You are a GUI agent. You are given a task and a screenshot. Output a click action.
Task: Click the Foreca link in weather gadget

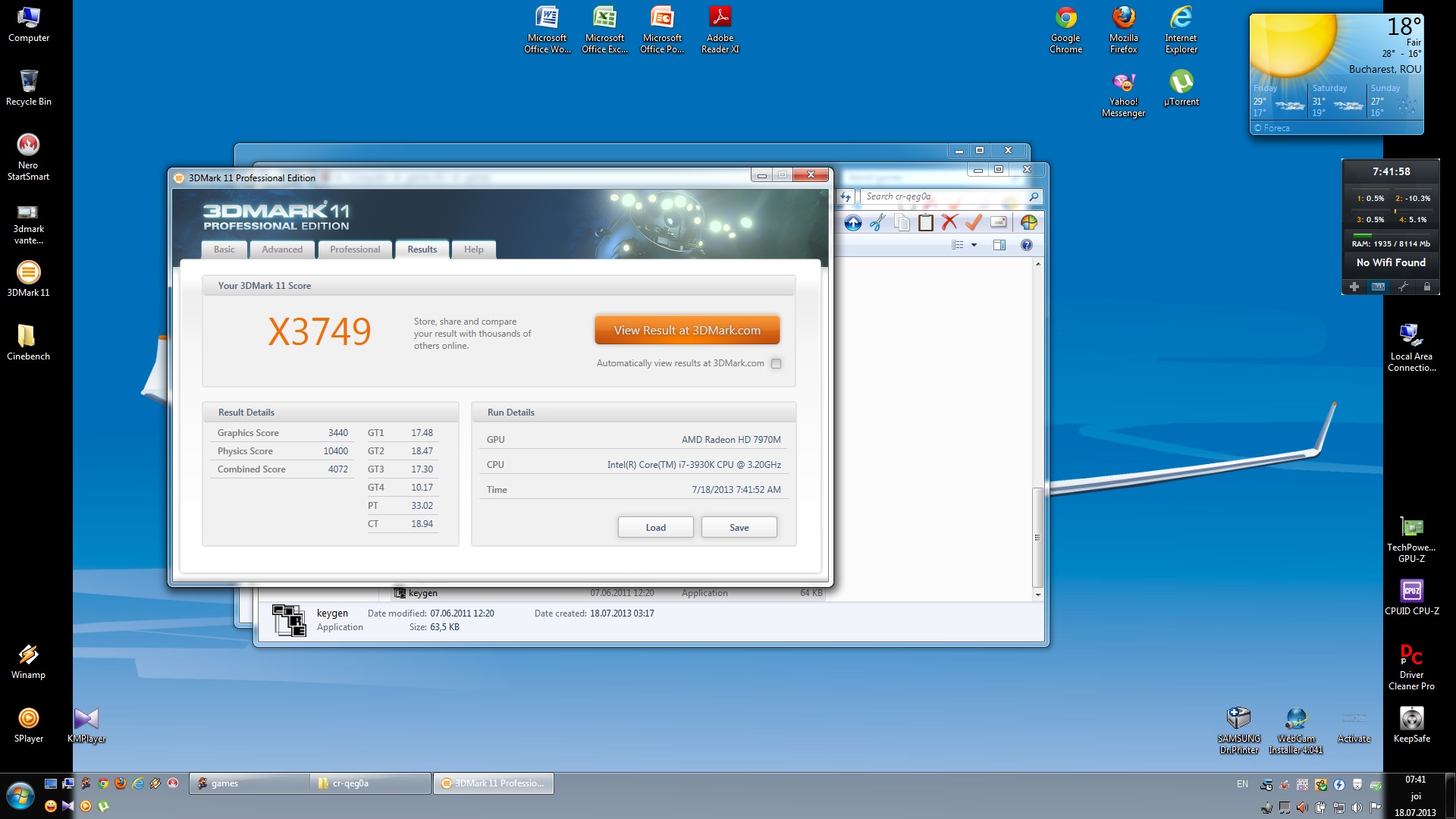click(x=1272, y=128)
